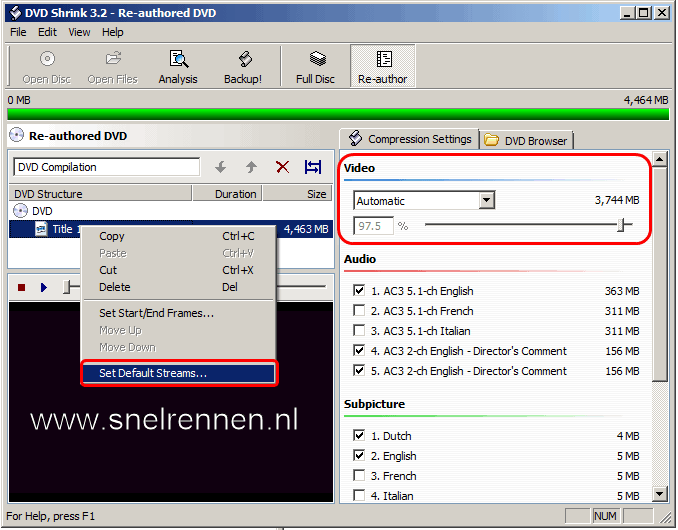
Task: Uncheck subpicture 2 English
Action: pyautogui.click(x=359, y=455)
